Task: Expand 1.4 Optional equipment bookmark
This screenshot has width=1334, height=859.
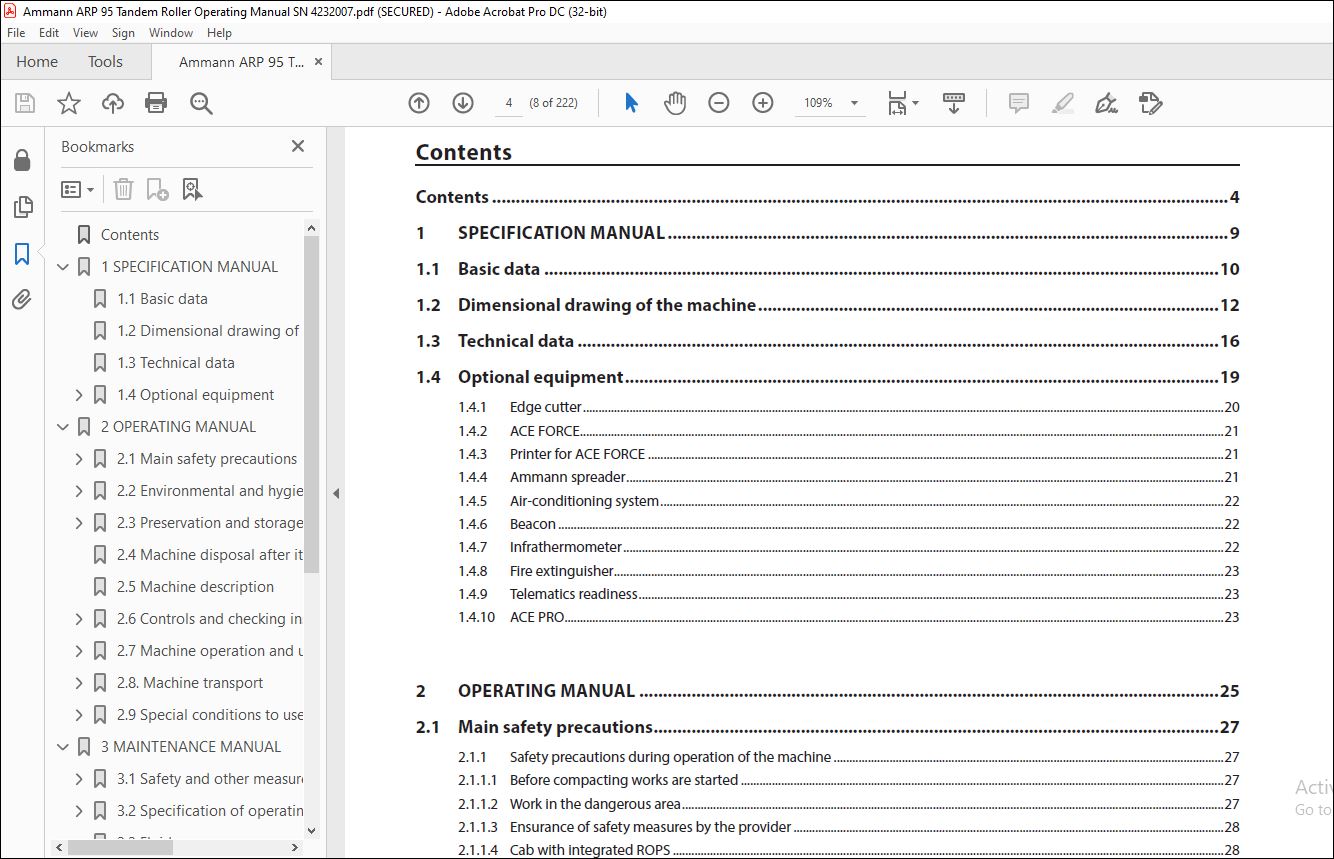Action: [x=79, y=395]
